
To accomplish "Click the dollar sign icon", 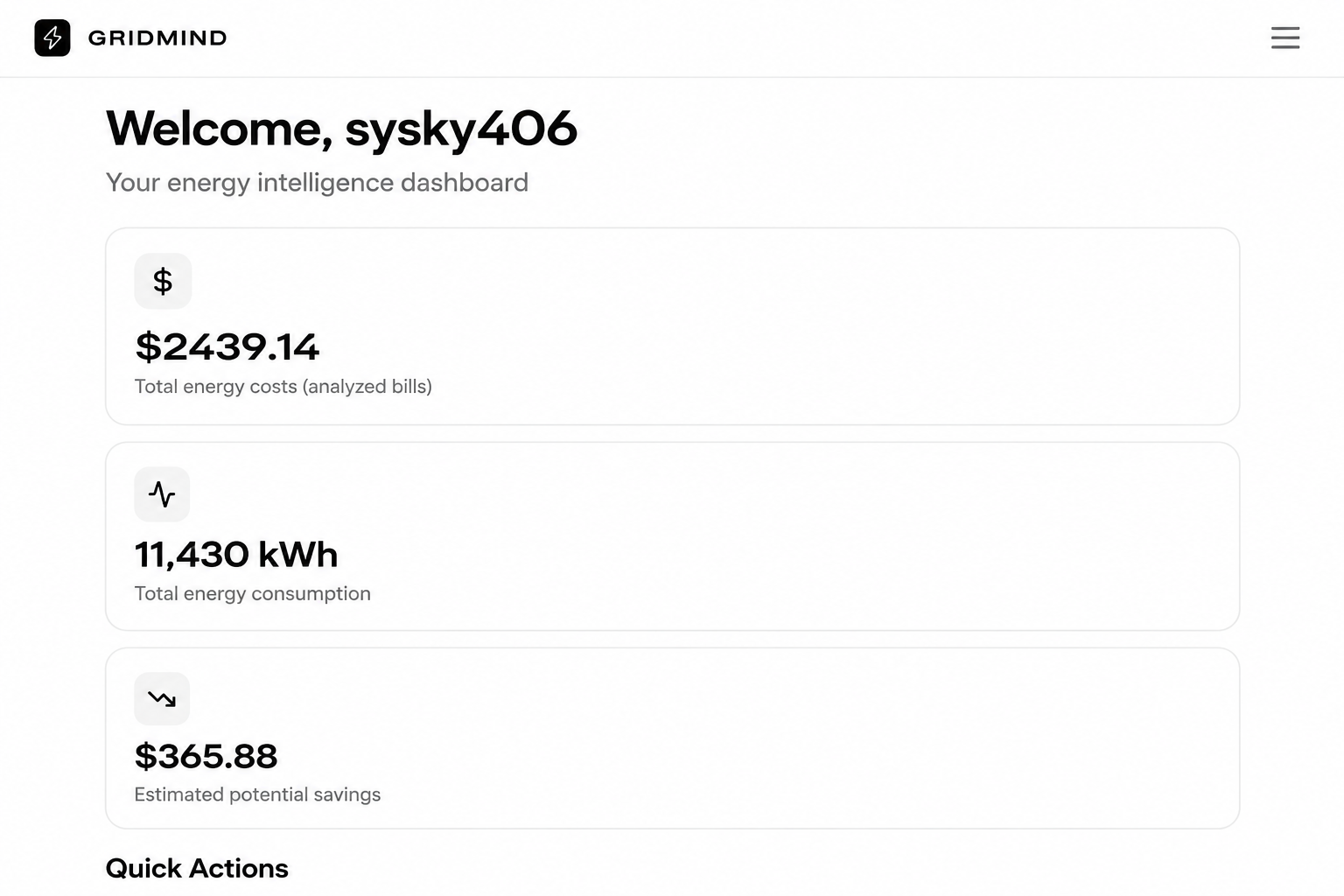I will [163, 281].
